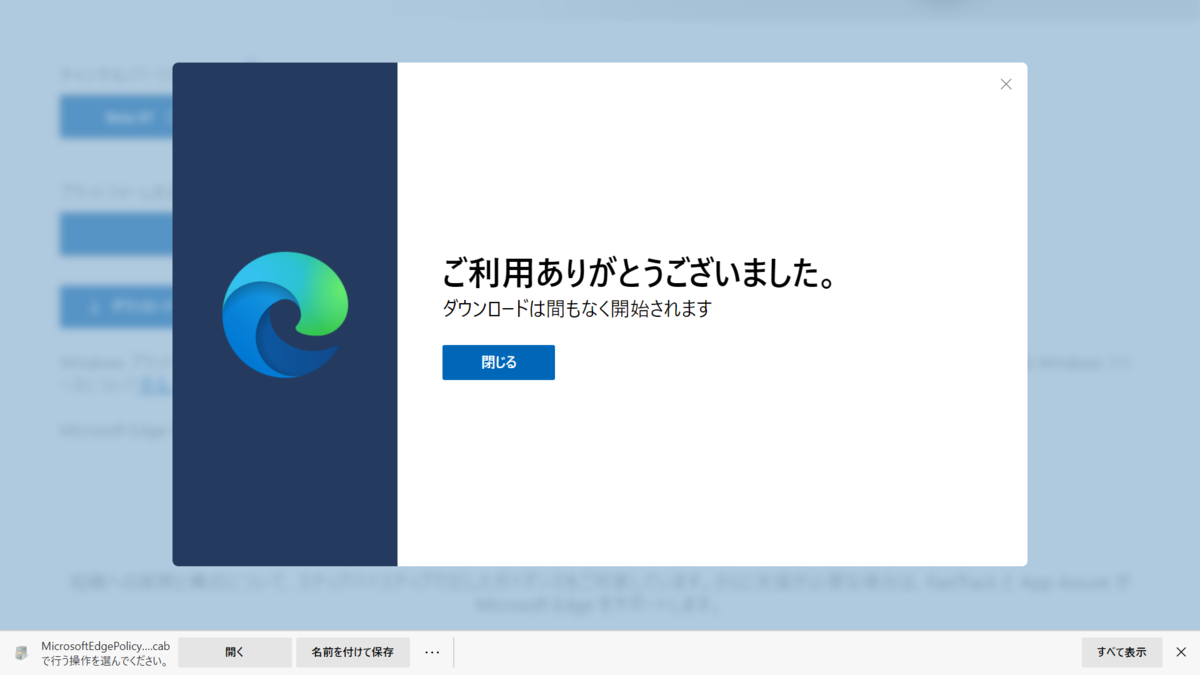This screenshot has height=675, width=1200.
Task: Click the Microsoft Edge logo in the dialog
Action: (285, 314)
